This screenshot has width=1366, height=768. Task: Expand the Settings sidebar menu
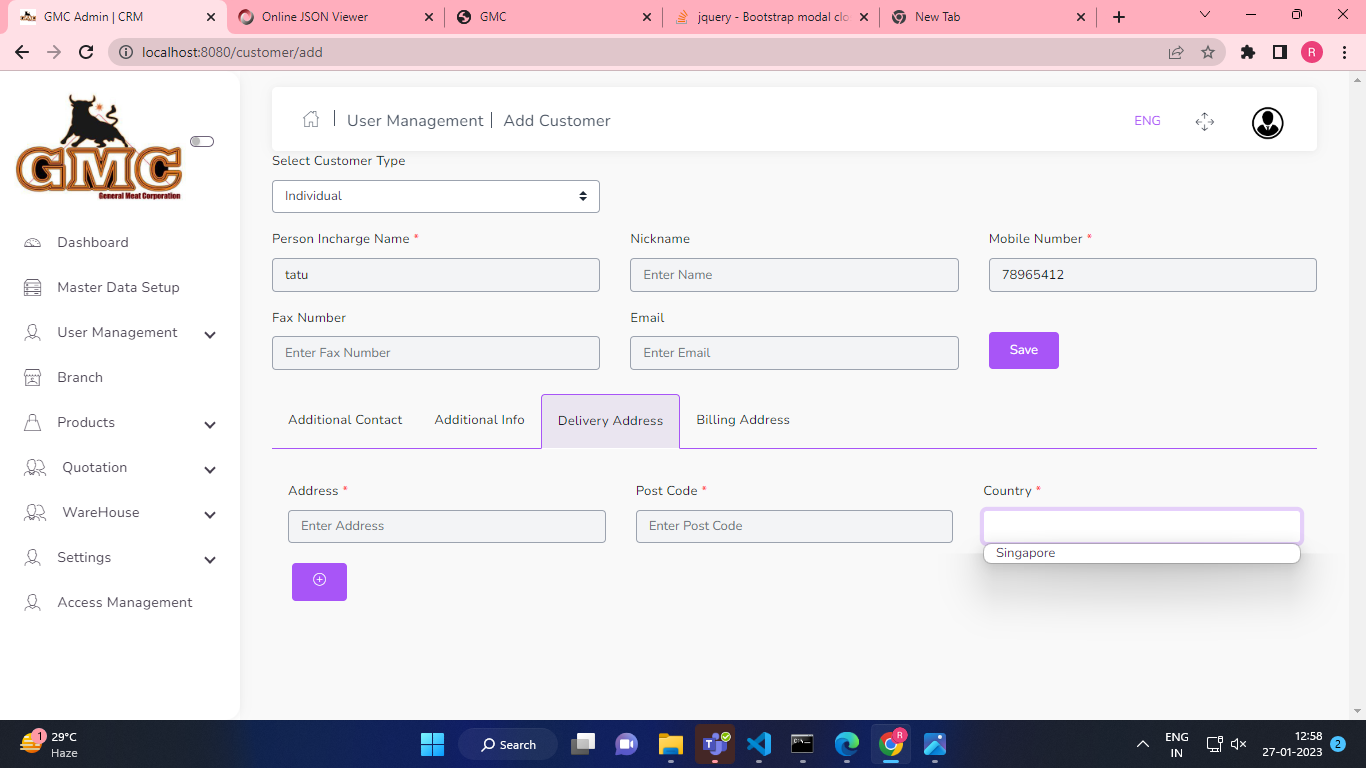coord(210,559)
